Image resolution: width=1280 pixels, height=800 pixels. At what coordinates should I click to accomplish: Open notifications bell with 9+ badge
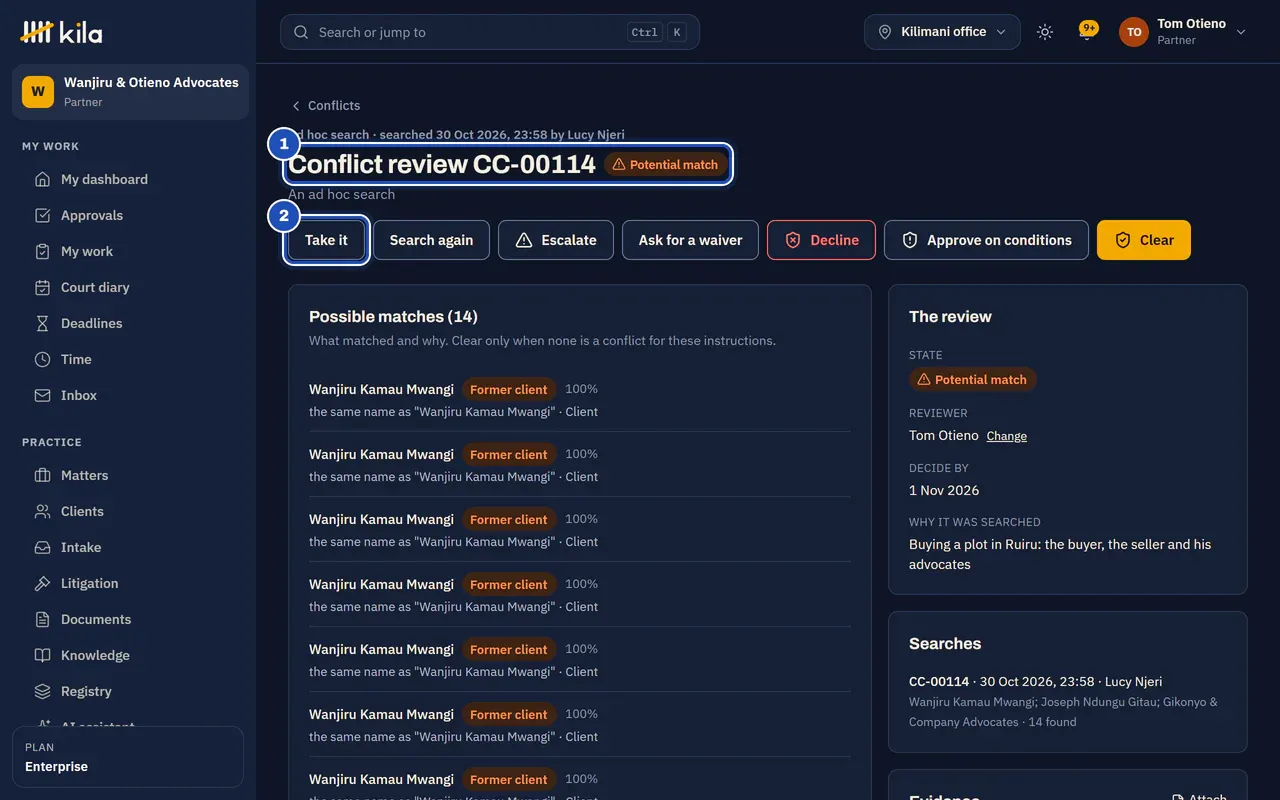1087,32
